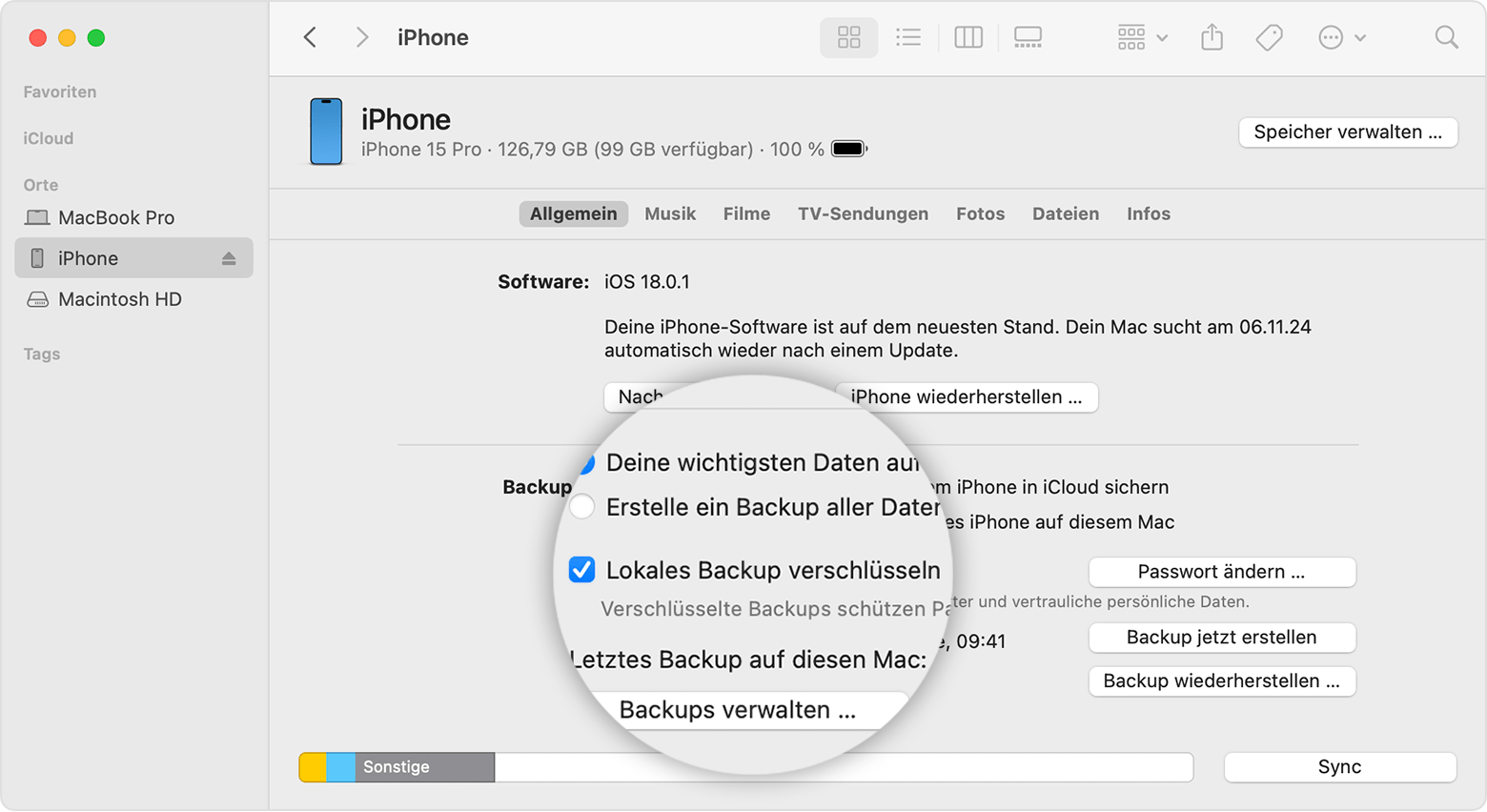This screenshot has width=1487, height=812.
Task: Eject the iPhone in sidebar
Action: coord(229,258)
